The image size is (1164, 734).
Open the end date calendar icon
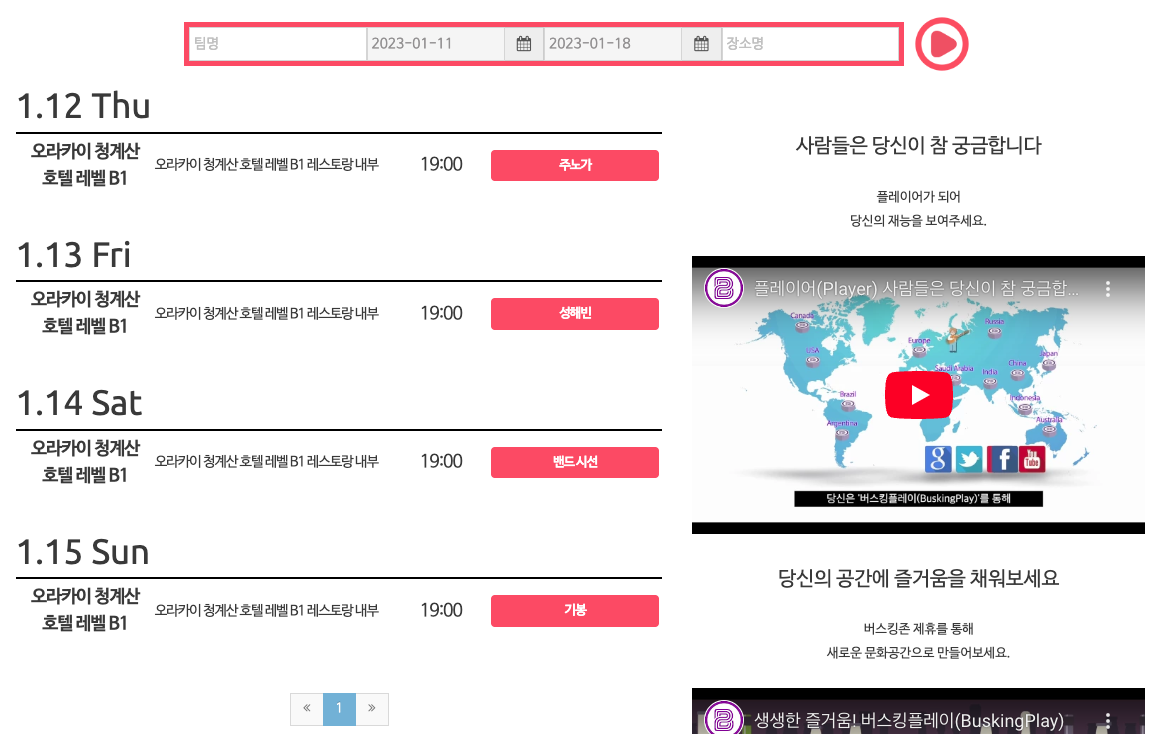click(701, 44)
